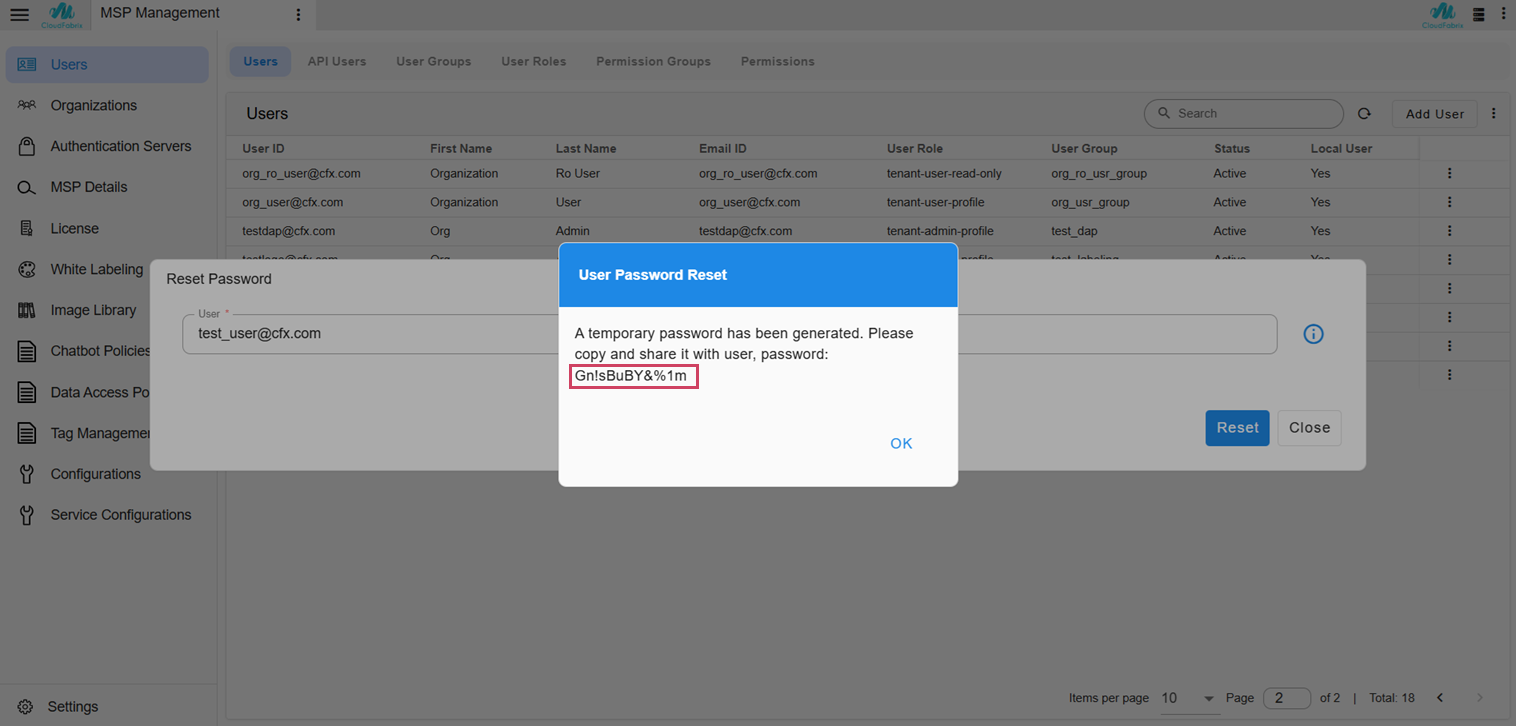Refresh the Users table
Image resolution: width=1516 pixels, height=726 pixels.
1364,114
